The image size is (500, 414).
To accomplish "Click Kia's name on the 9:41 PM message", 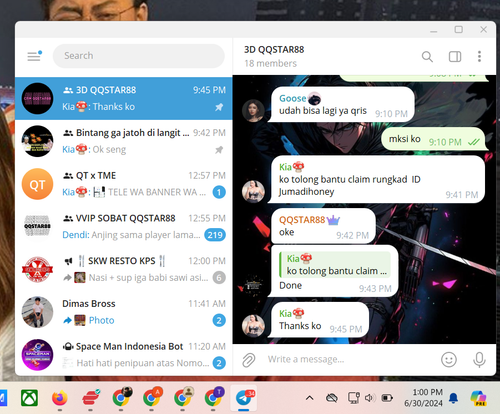I will pos(285,167).
